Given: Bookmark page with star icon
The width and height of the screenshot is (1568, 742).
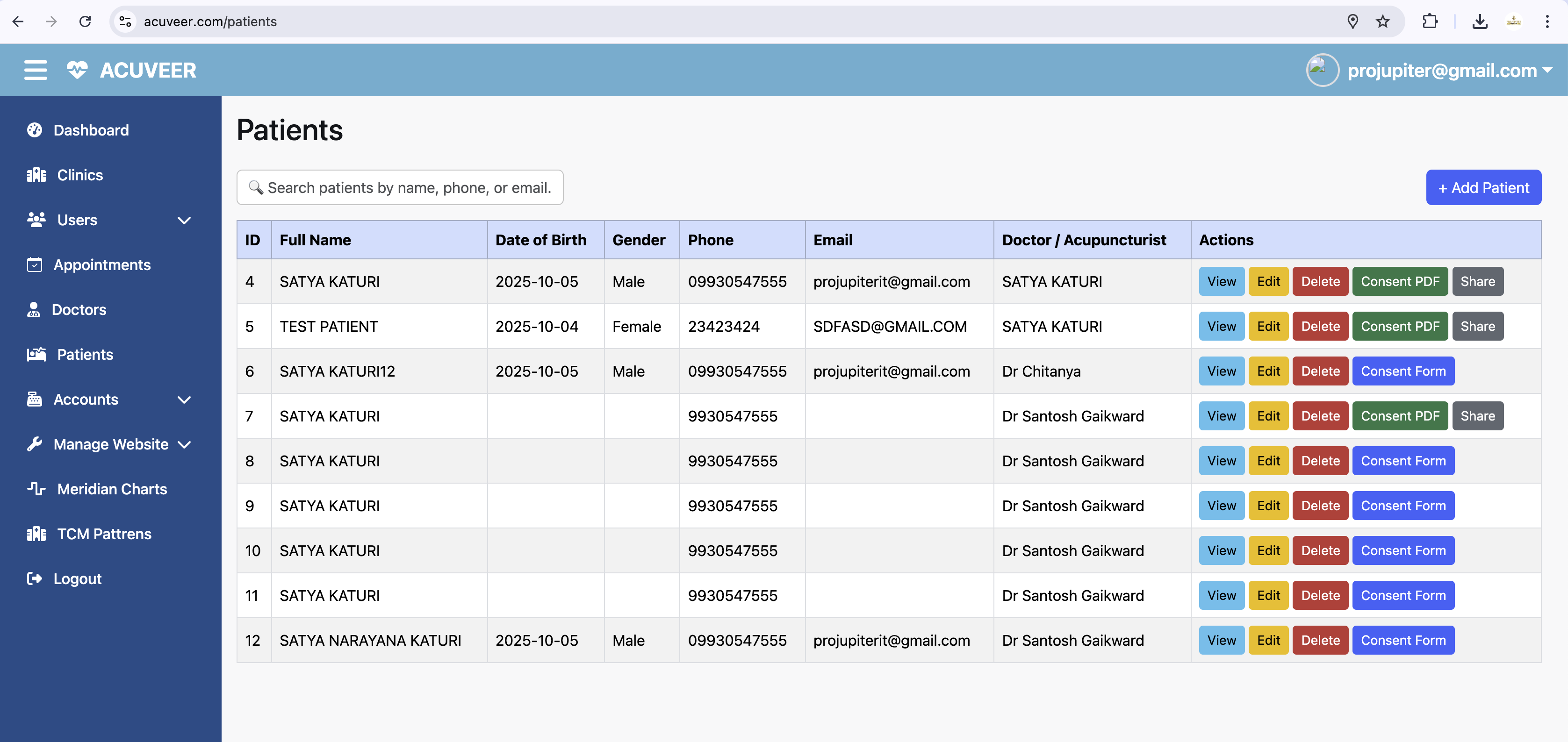Looking at the screenshot, I should coord(1382,22).
